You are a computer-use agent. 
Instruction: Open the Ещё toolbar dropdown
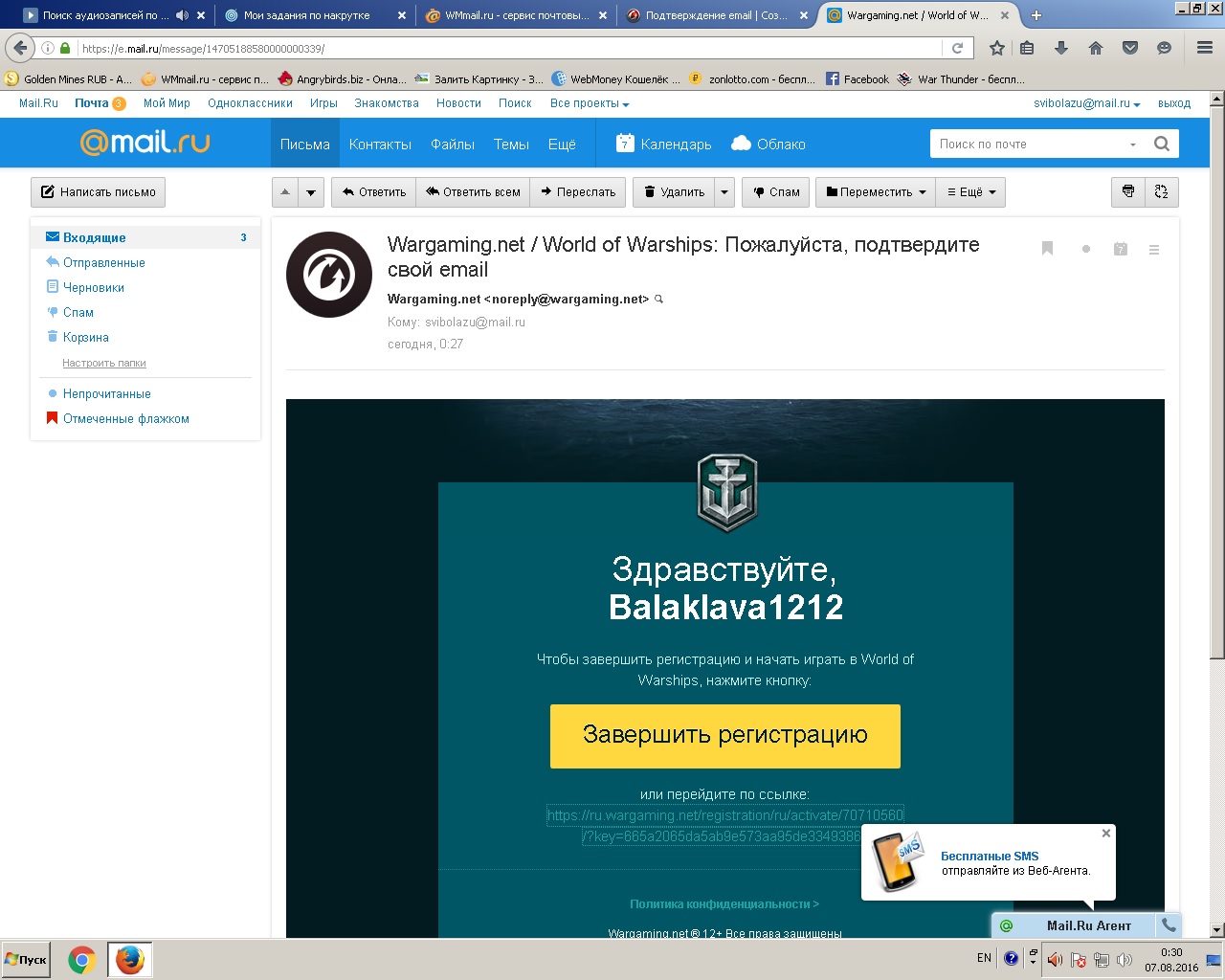[x=970, y=191]
